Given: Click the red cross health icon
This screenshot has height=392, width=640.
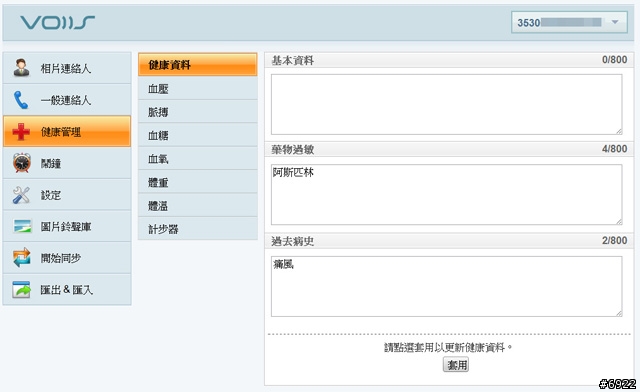Looking at the screenshot, I should pyautogui.click(x=21, y=131).
